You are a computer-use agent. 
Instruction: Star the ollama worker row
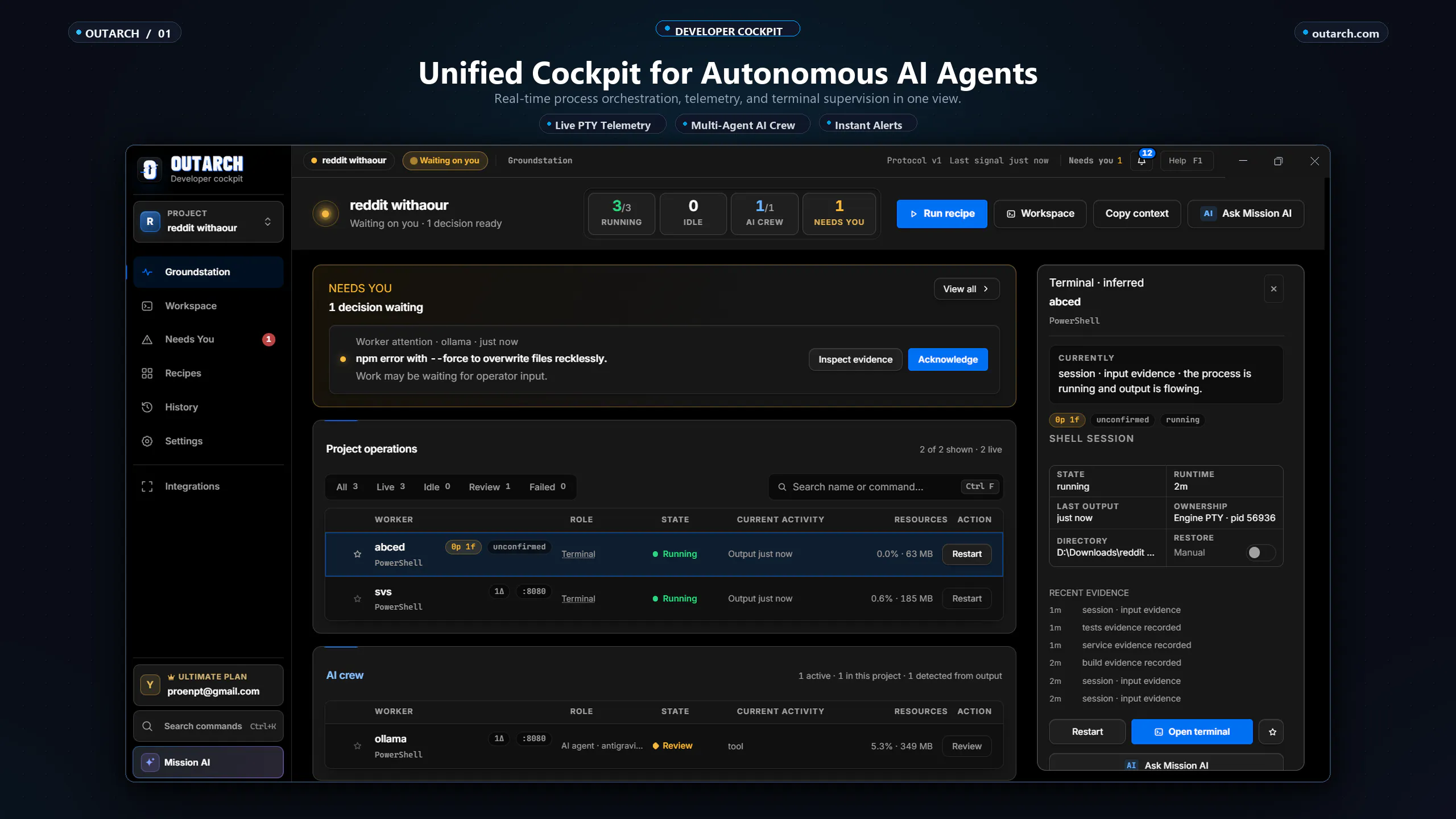357,746
